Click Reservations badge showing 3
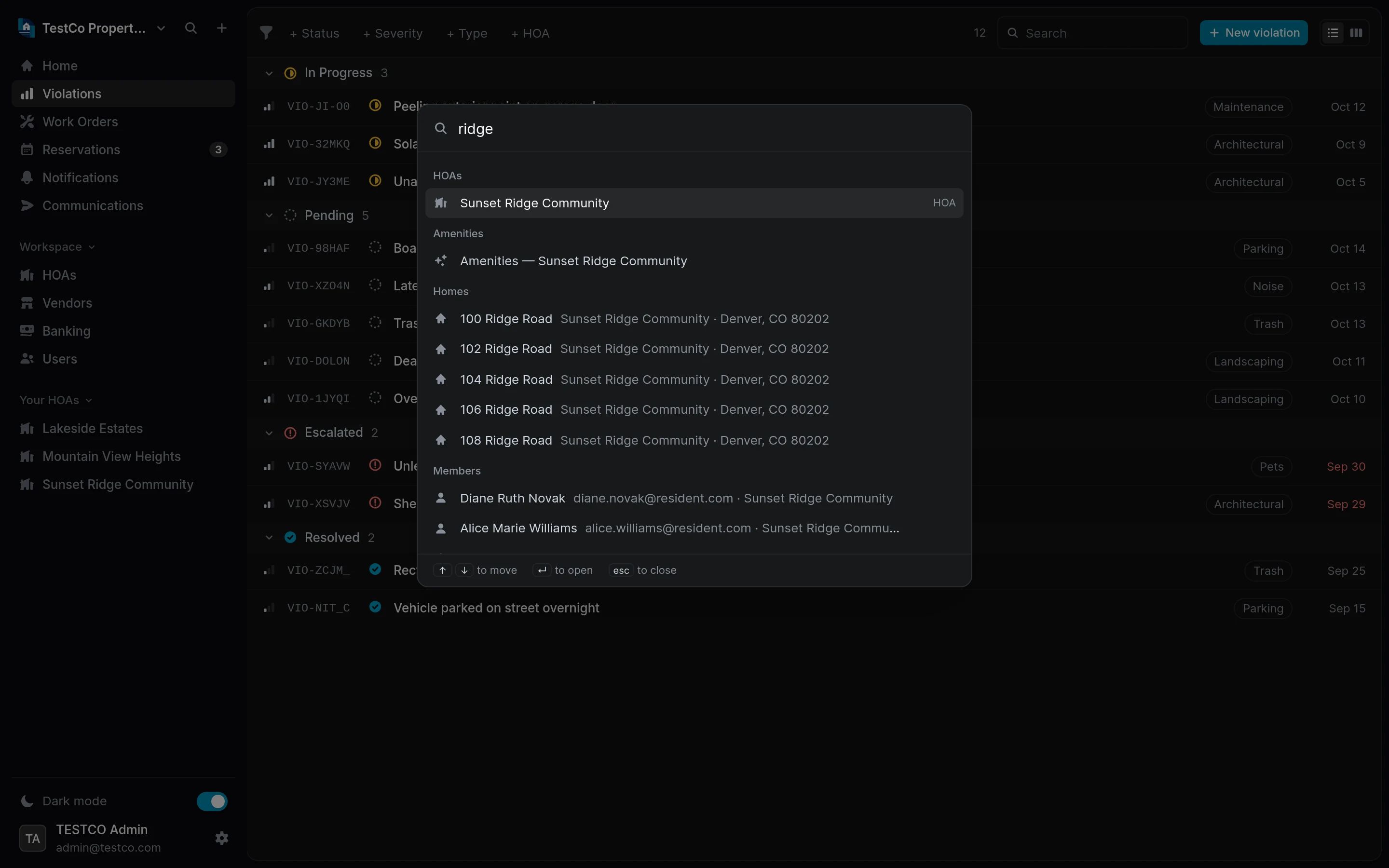Screen dimensions: 1389x868 click(218, 150)
